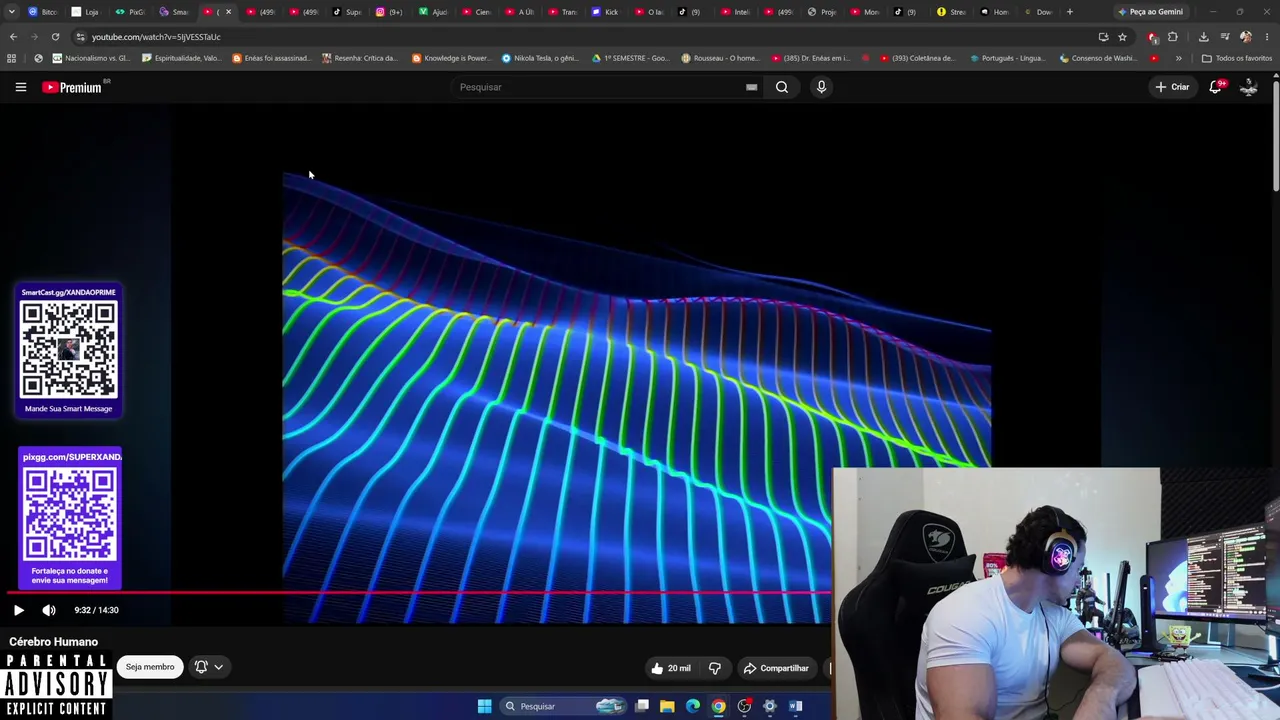The height and width of the screenshot is (720, 1280).
Task: Open Nacionalismo vs. Gl... bookmark
Action: pos(92,58)
